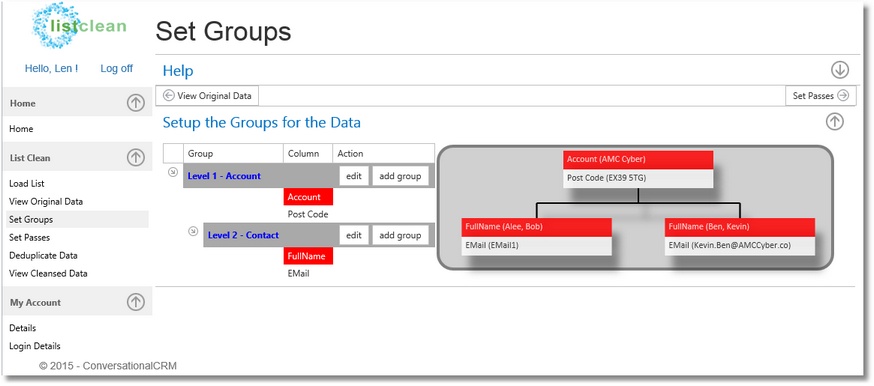Toggle the Level 2 - Contact row arrow
The image size is (874, 386).
click(193, 231)
